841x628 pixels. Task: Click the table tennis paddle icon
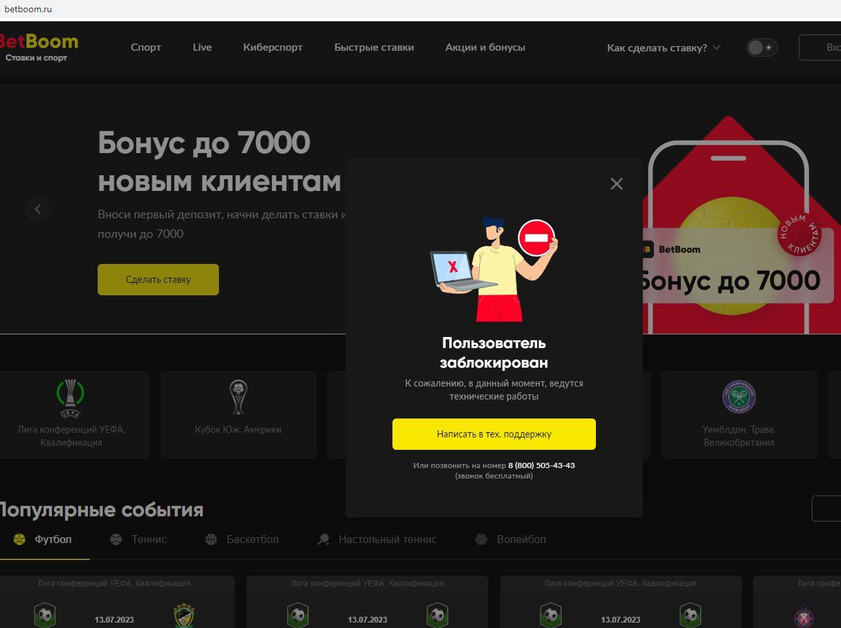click(x=323, y=540)
